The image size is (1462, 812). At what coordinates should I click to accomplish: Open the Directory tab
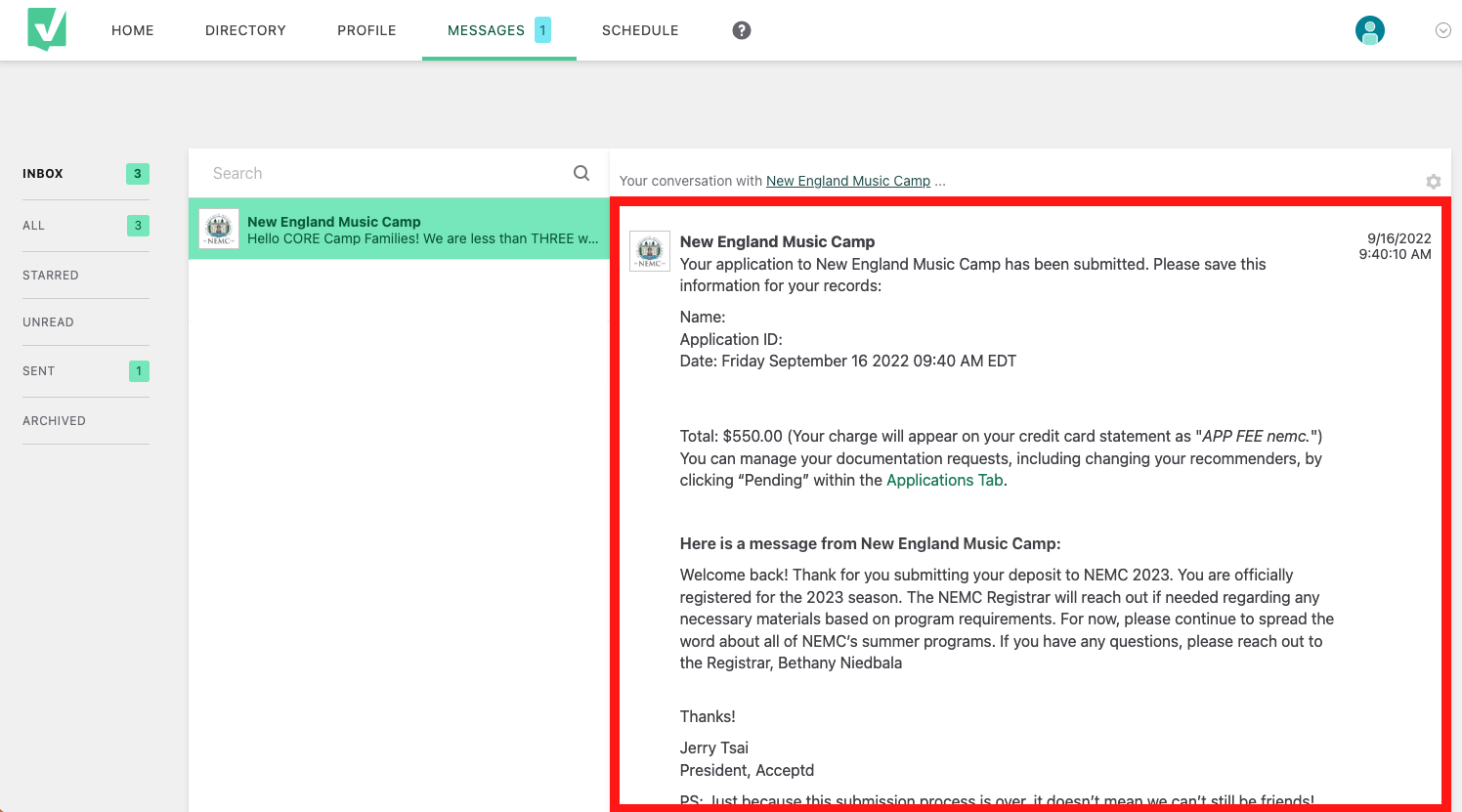245,30
